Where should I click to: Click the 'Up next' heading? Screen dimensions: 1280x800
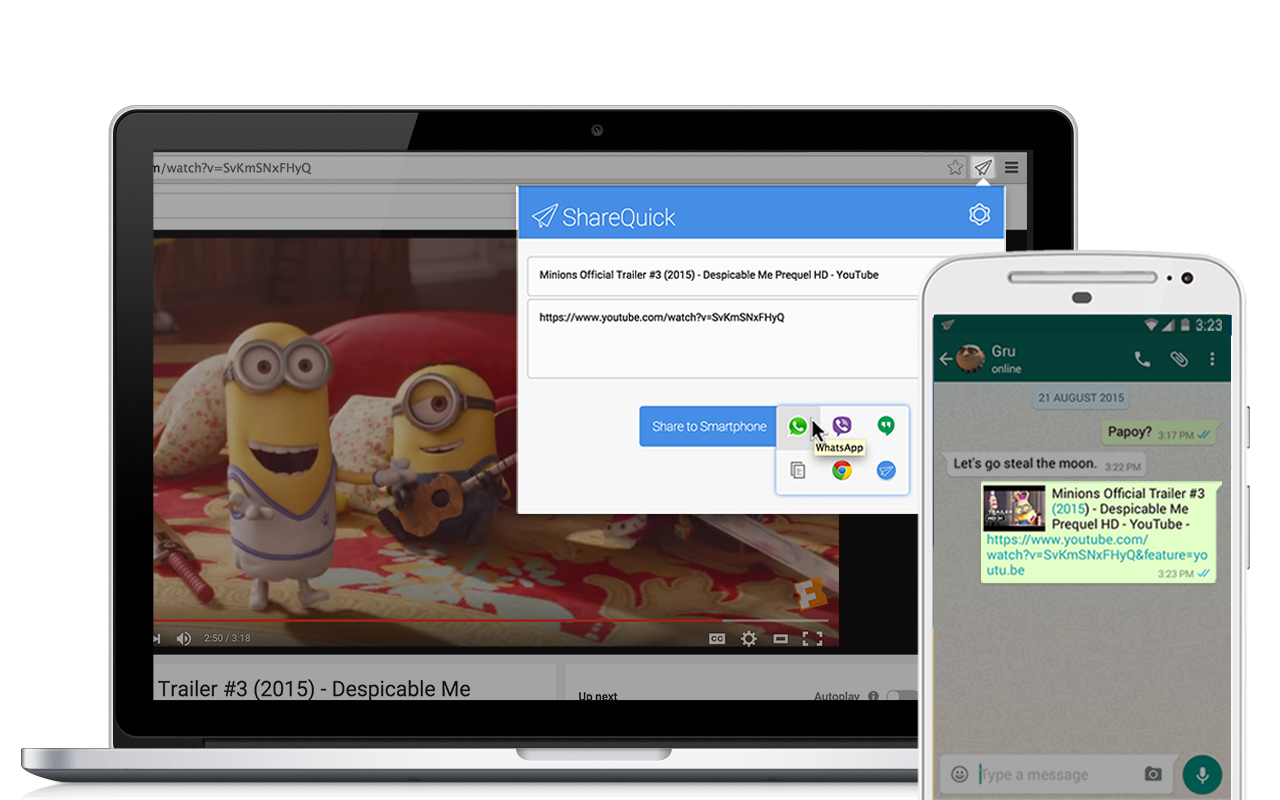[598, 696]
